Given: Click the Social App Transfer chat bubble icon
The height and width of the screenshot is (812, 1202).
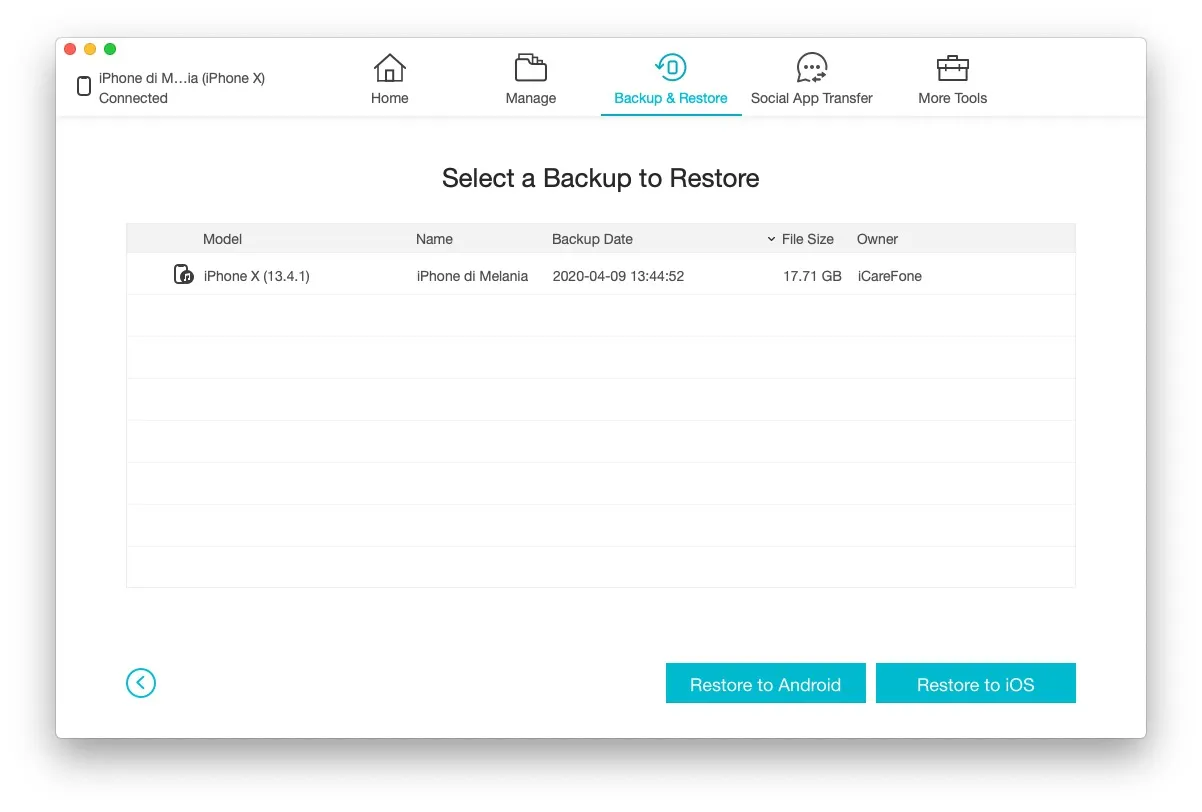Looking at the screenshot, I should tap(812, 65).
